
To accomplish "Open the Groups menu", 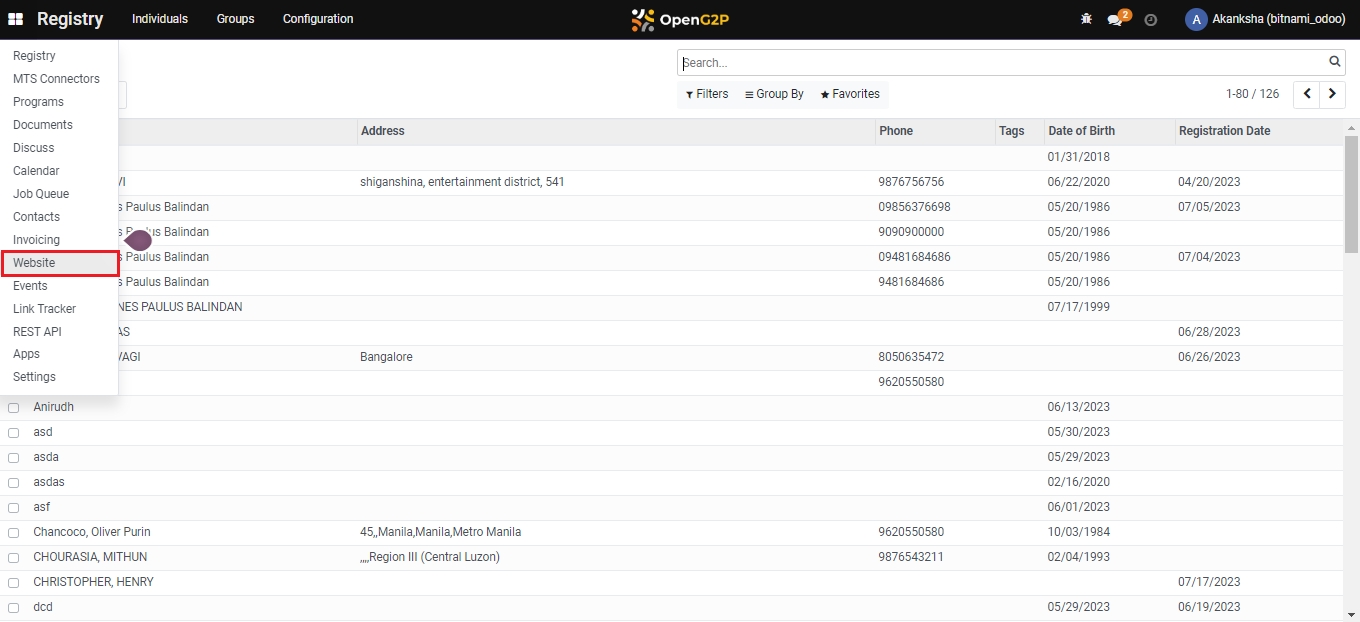I will pyautogui.click(x=235, y=19).
